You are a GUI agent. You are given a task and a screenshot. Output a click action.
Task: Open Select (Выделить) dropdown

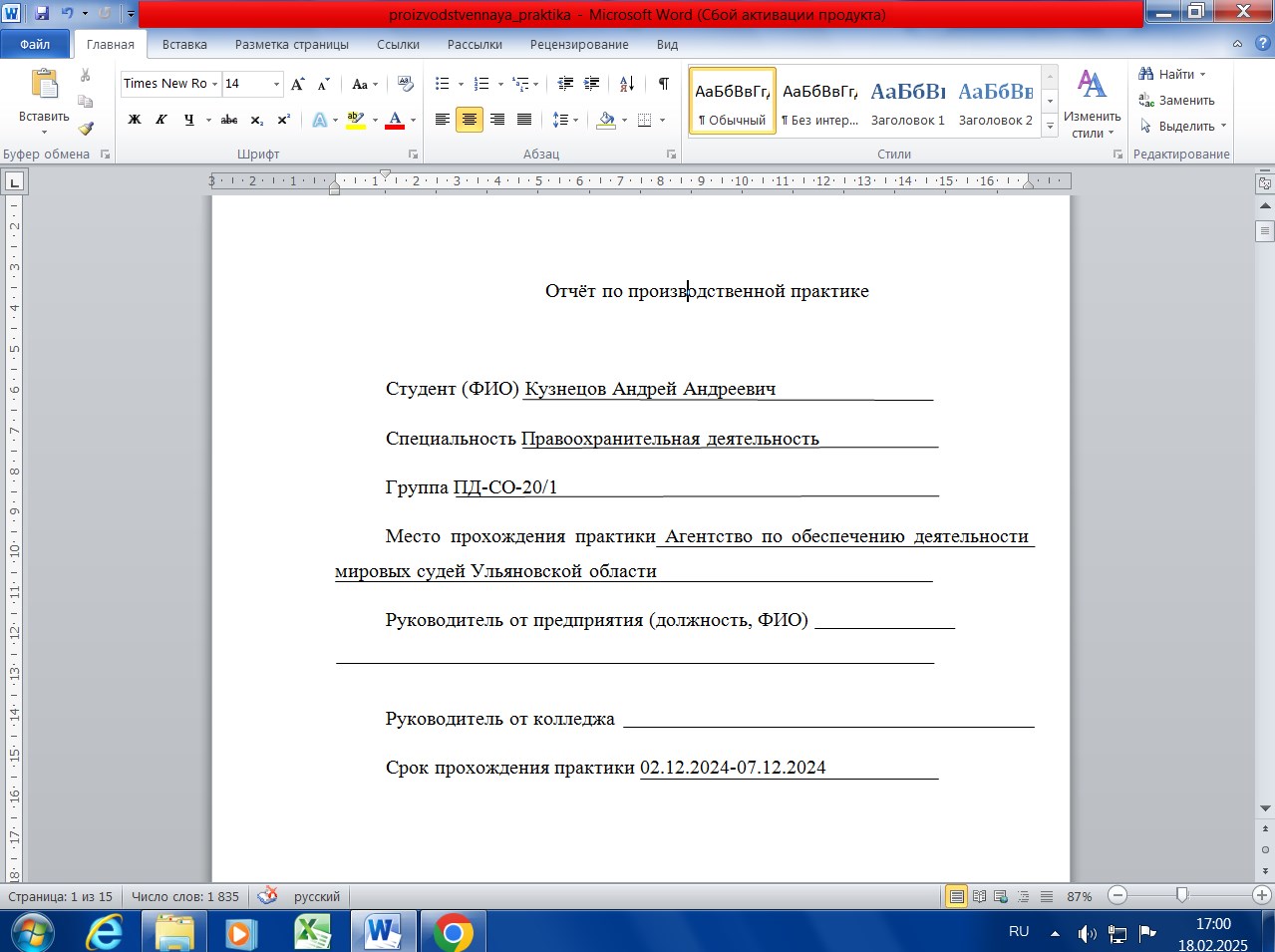point(1183,126)
